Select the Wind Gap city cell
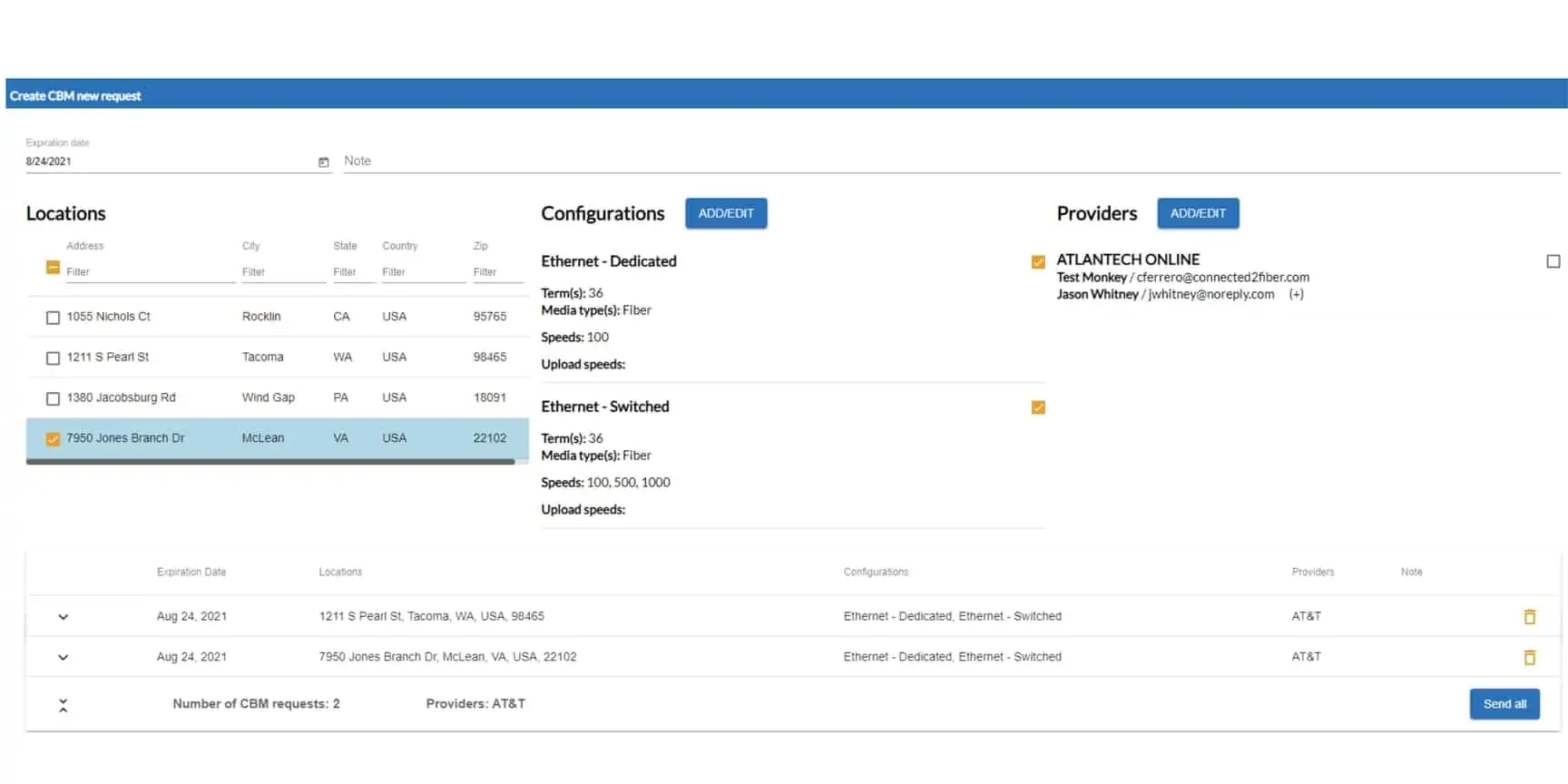The height and width of the screenshot is (784, 1568). (268, 397)
